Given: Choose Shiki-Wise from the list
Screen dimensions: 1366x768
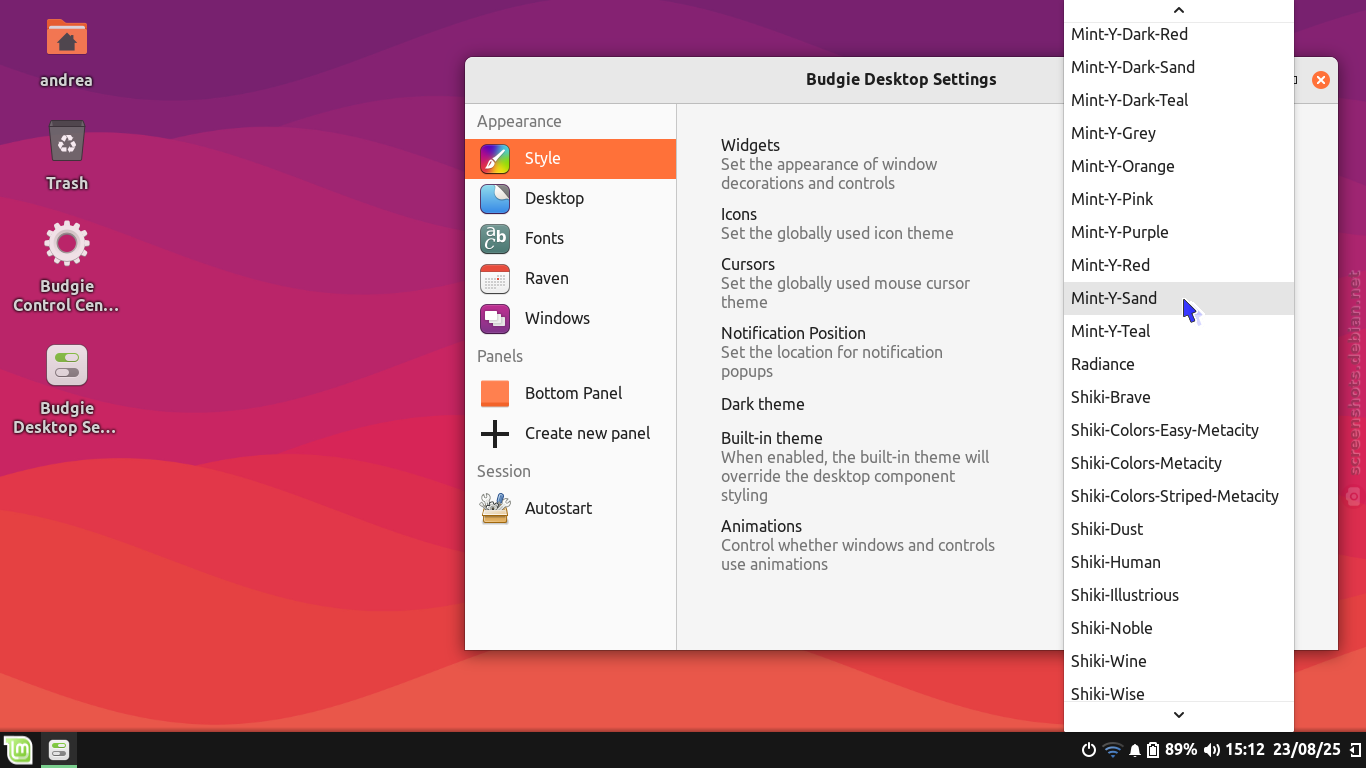Looking at the screenshot, I should click(x=1179, y=691).
